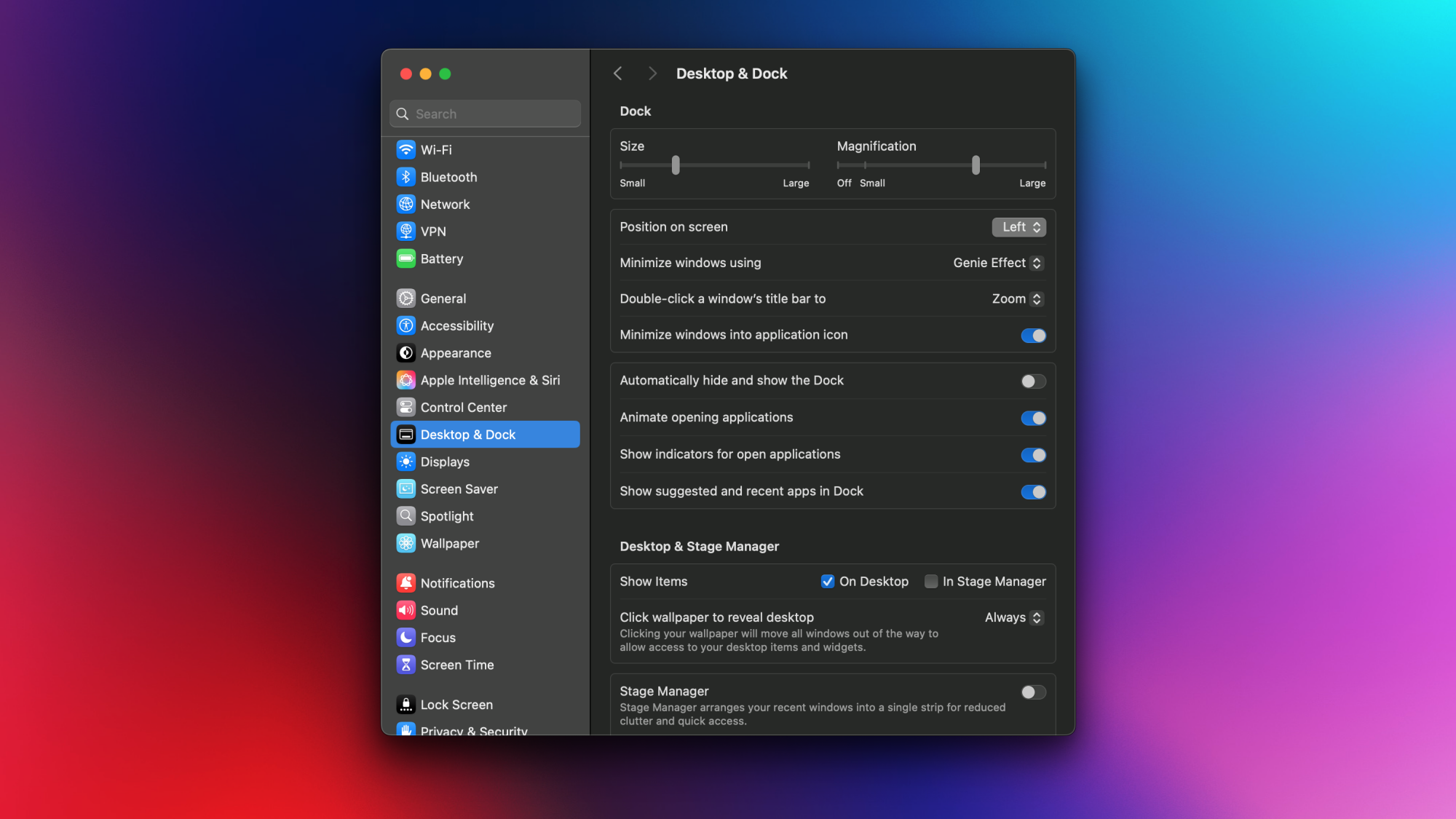Click the Accessibility icon
This screenshot has width=1456, height=819.
(406, 325)
